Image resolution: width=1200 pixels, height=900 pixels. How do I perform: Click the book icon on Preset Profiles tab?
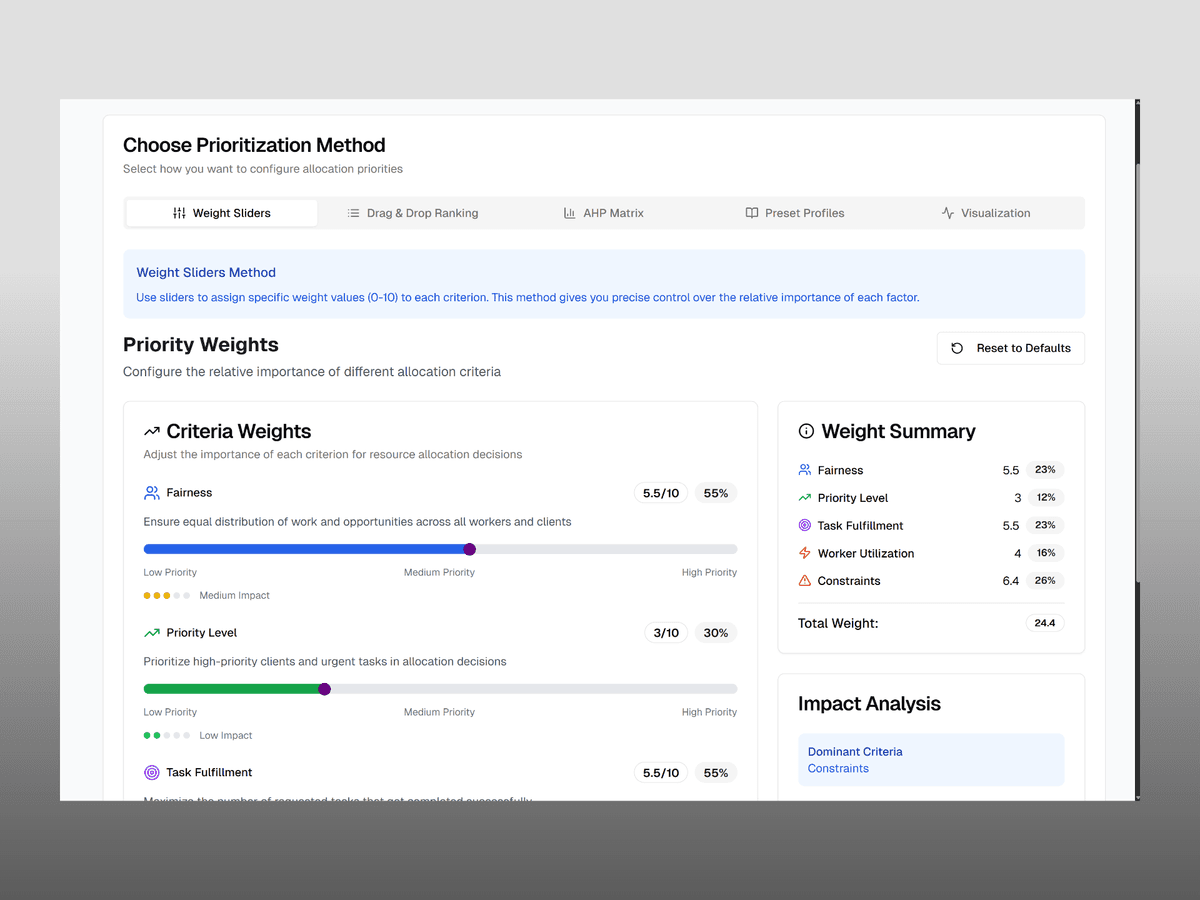(x=752, y=213)
